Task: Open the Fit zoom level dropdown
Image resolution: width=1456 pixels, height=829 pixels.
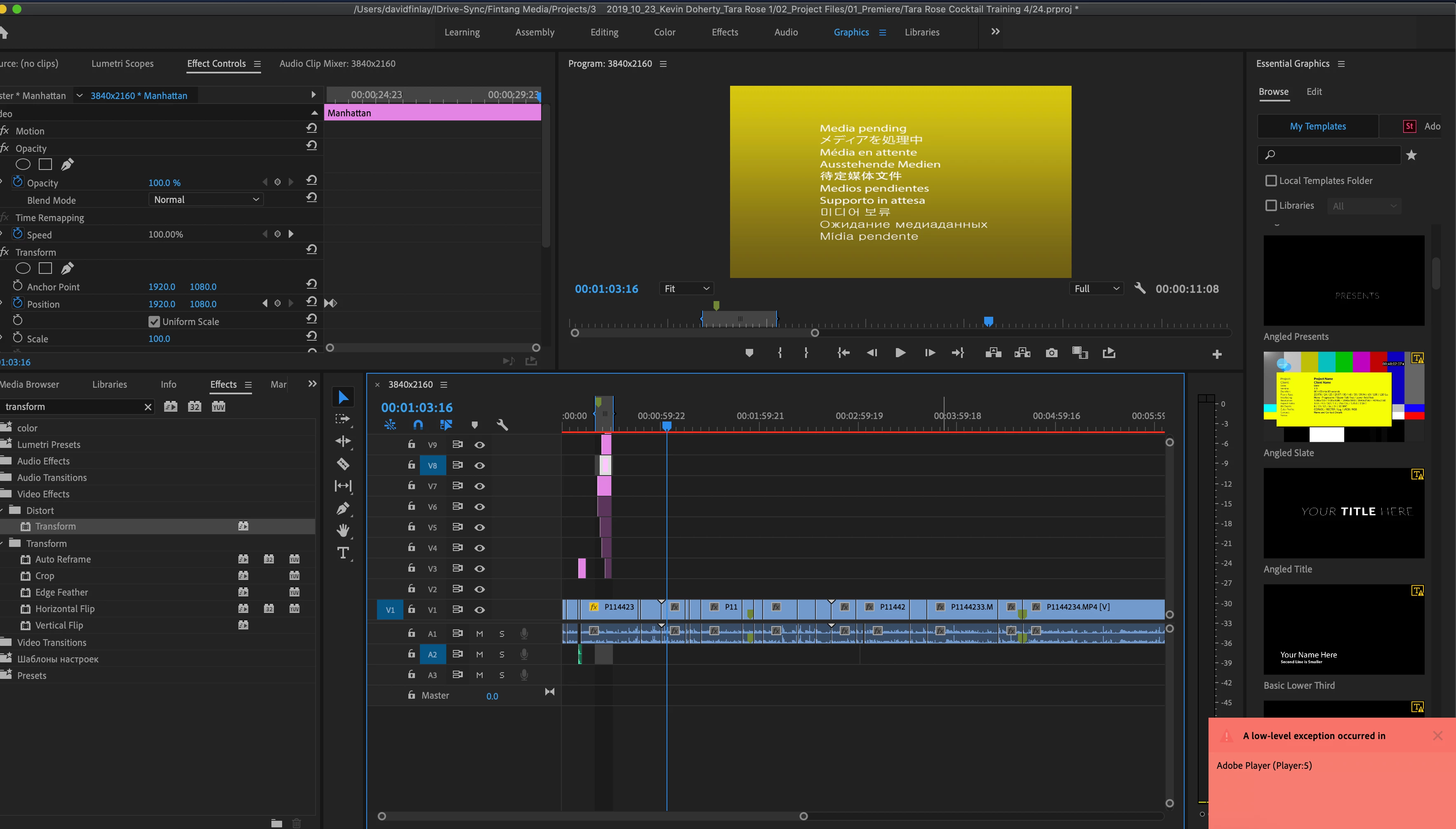Action: pos(686,289)
